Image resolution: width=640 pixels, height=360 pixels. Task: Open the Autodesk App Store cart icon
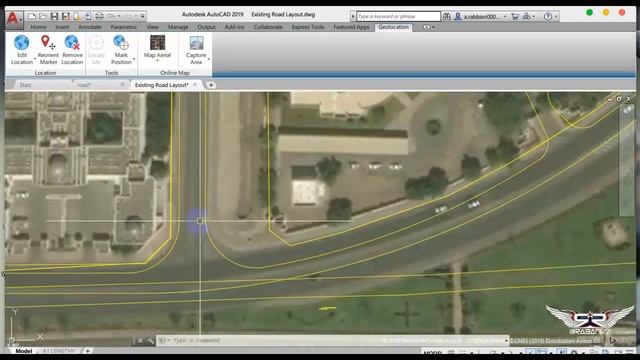pos(515,16)
